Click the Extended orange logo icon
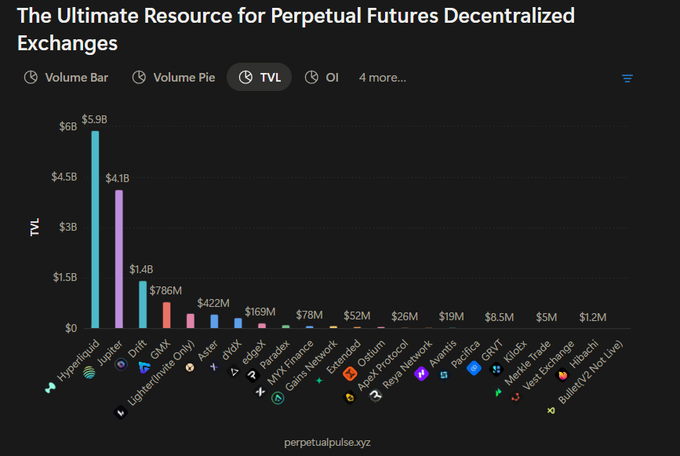This screenshot has height=456, width=680. pyautogui.click(x=350, y=373)
